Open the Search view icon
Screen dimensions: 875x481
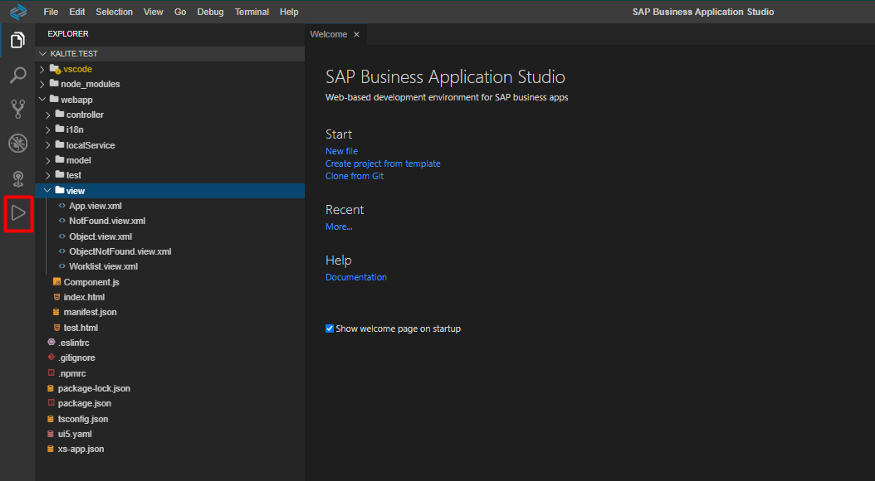tap(18, 75)
